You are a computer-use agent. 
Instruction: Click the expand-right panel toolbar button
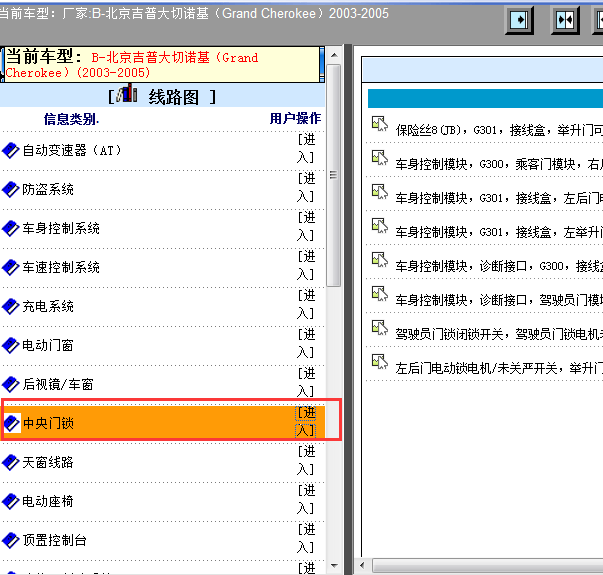[519, 20]
